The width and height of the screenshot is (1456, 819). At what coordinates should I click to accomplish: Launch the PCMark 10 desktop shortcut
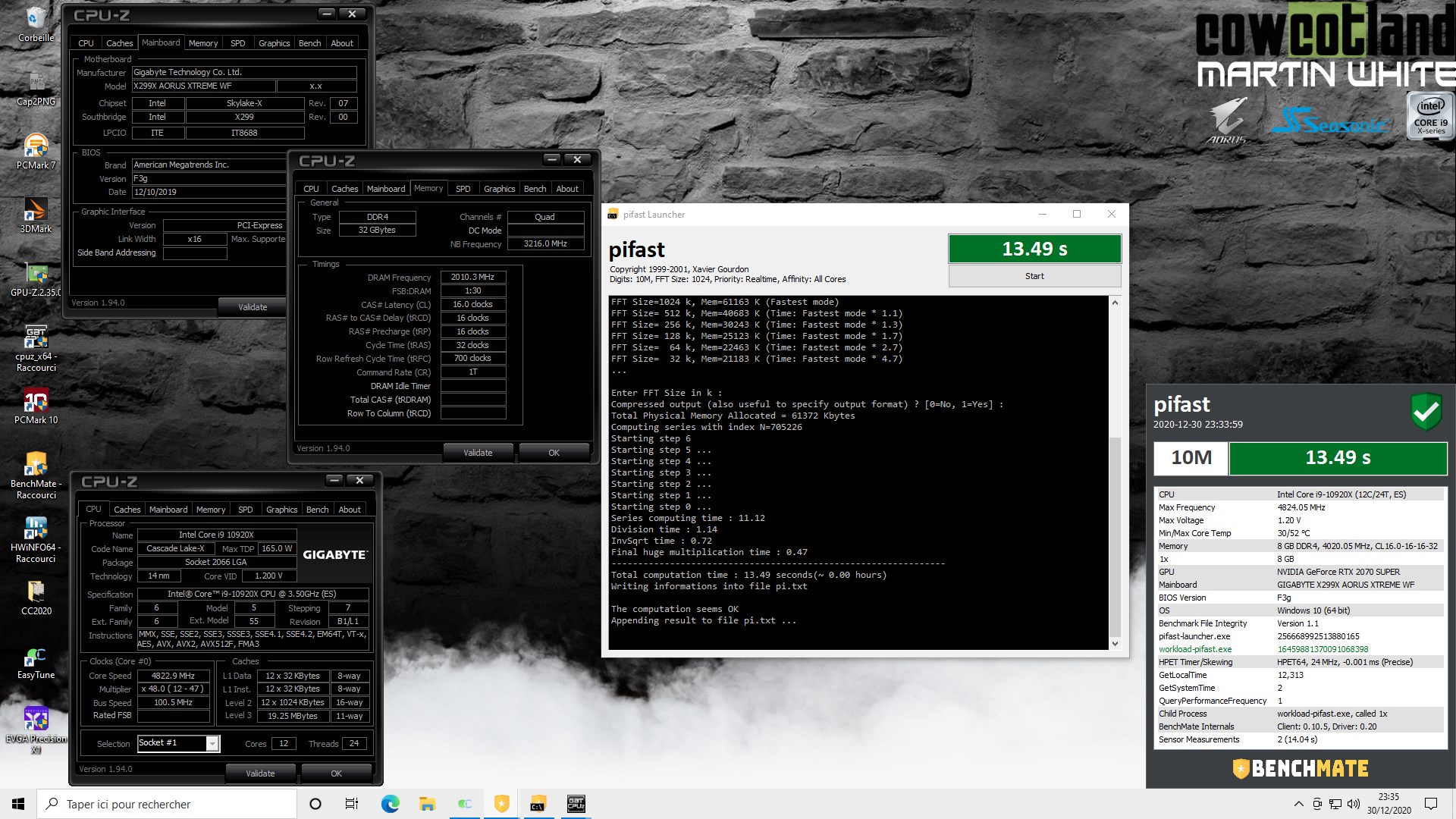pos(36,406)
